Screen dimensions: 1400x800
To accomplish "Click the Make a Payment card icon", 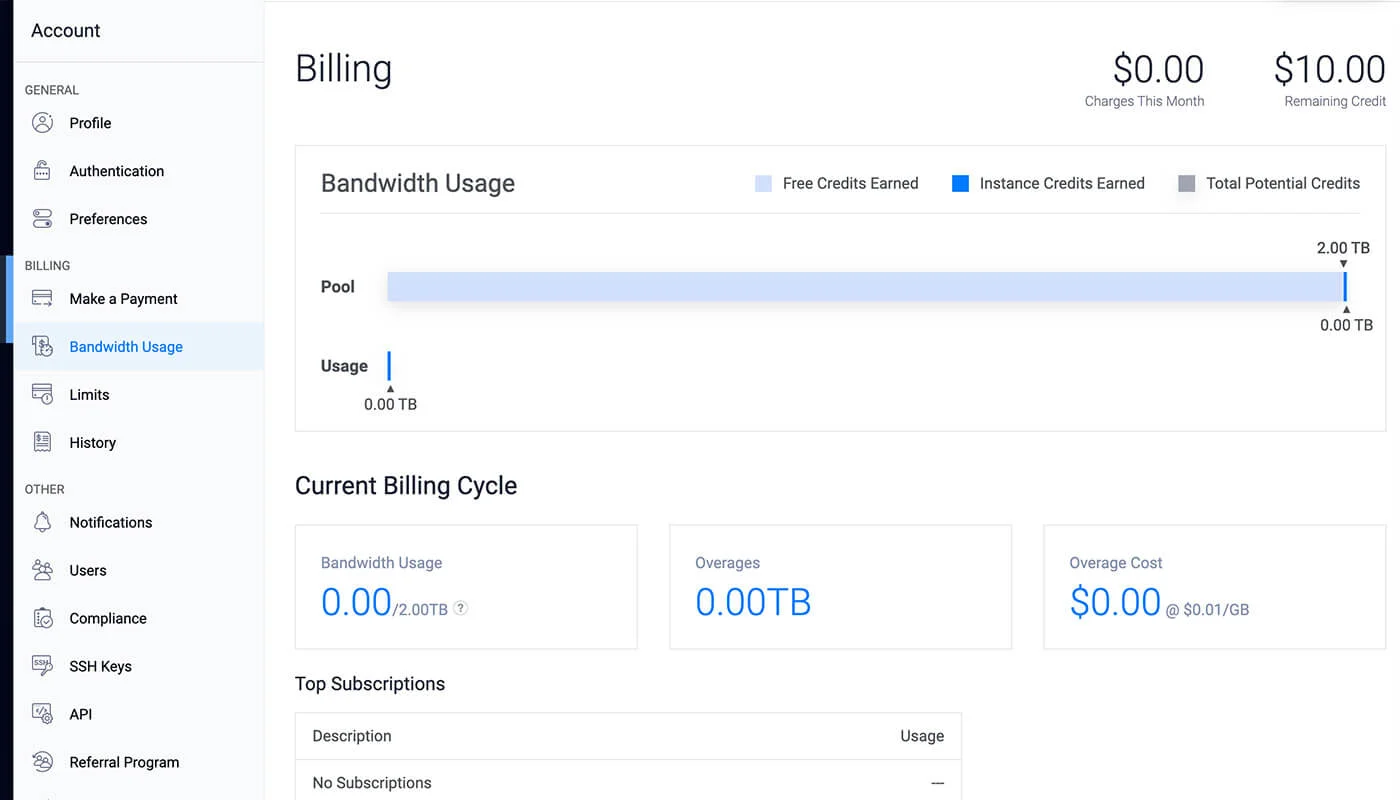I will coord(43,298).
